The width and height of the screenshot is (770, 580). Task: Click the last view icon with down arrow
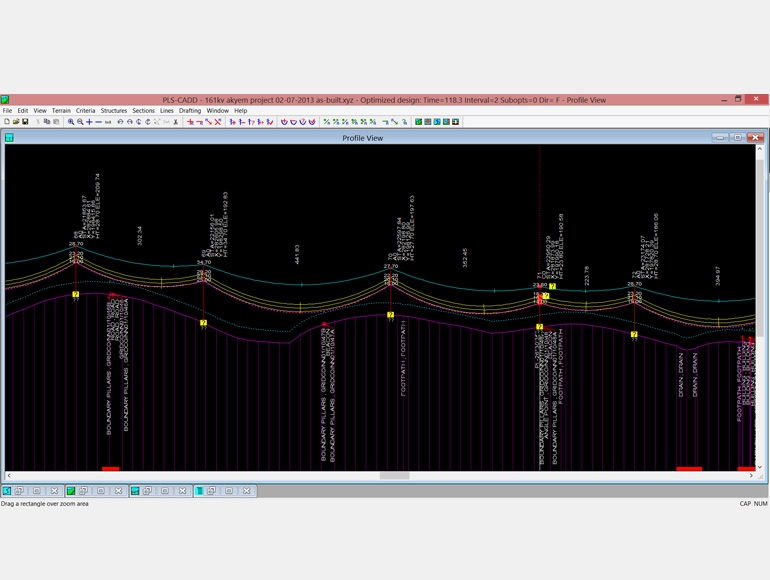pos(455,122)
